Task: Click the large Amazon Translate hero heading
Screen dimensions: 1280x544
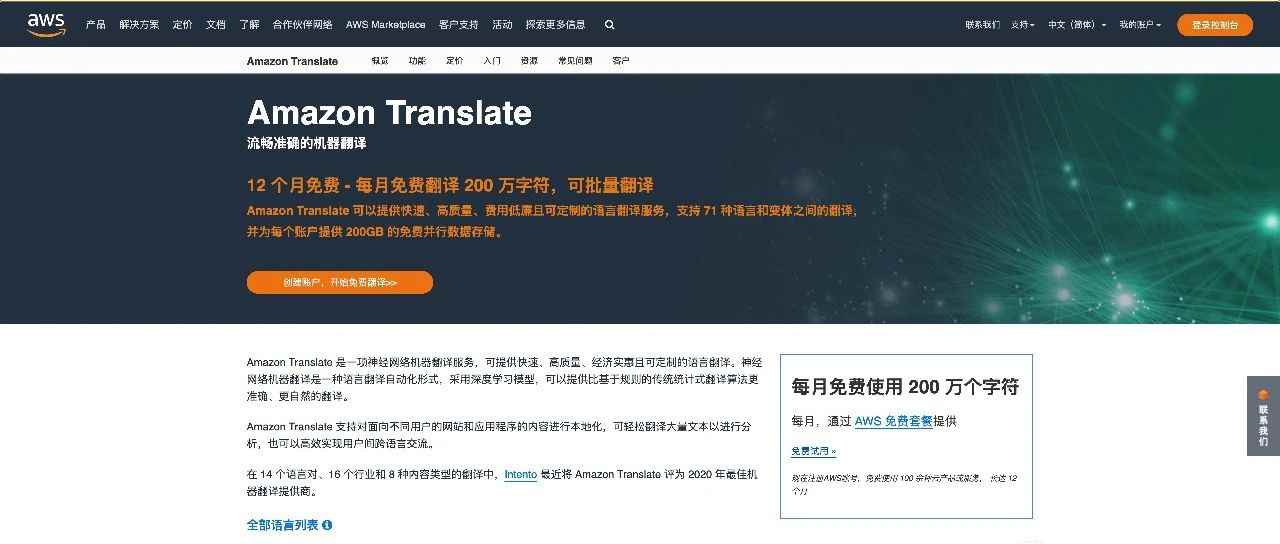Action: 389,112
